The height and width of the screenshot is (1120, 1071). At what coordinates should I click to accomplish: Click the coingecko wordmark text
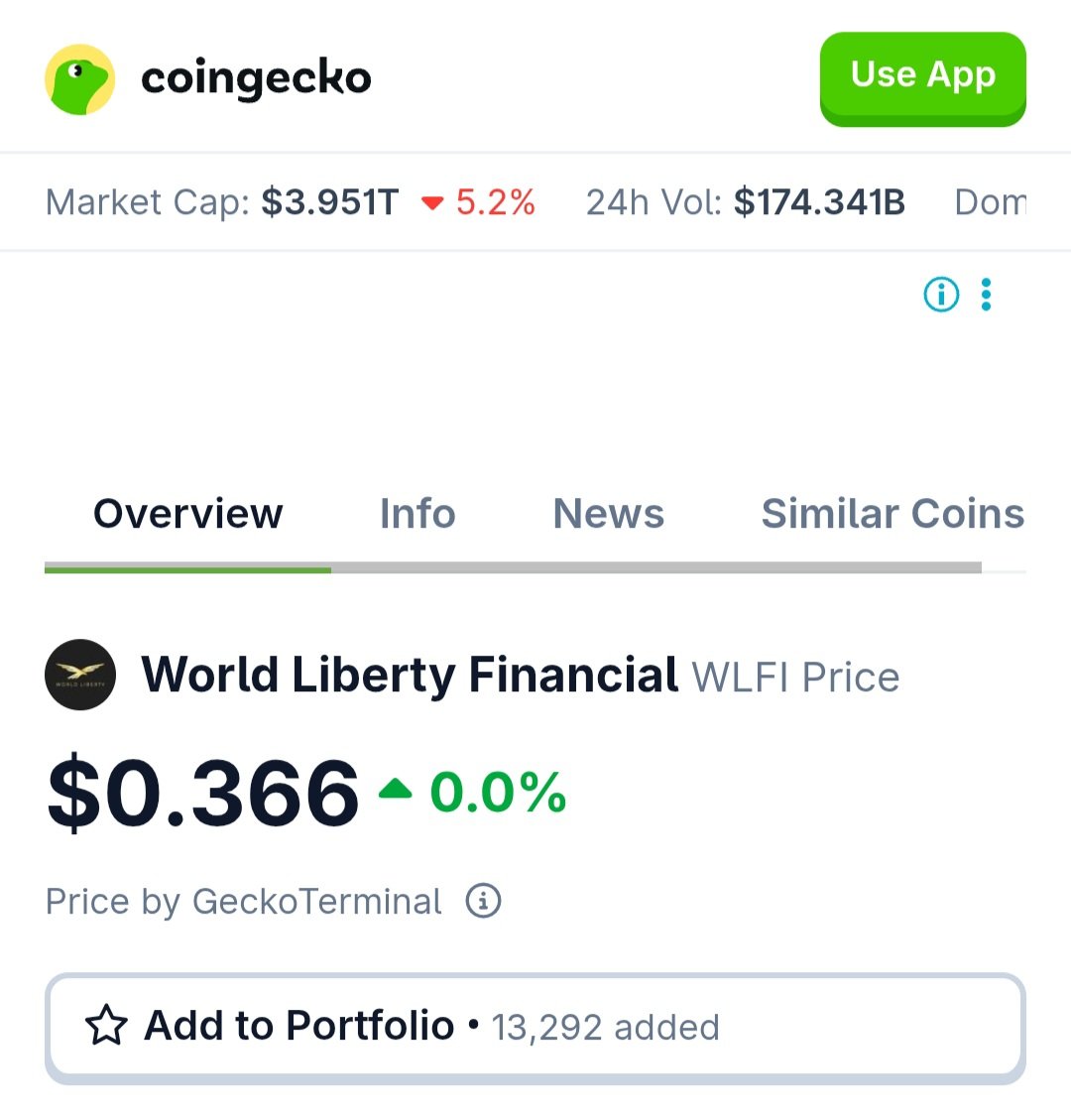click(x=256, y=78)
